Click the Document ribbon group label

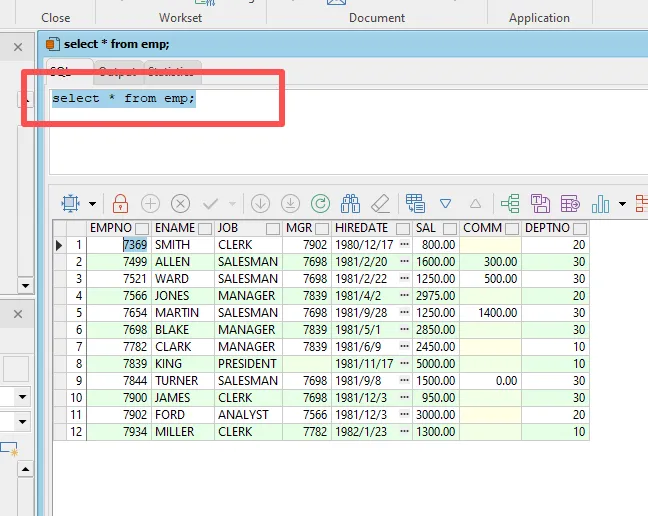pyautogui.click(x=377, y=18)
